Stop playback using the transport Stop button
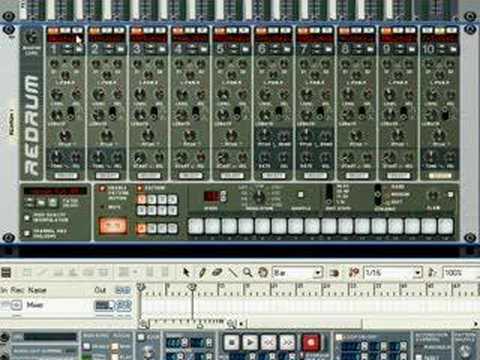The height and width of the screenshot is (360, 480). (231, 342)
